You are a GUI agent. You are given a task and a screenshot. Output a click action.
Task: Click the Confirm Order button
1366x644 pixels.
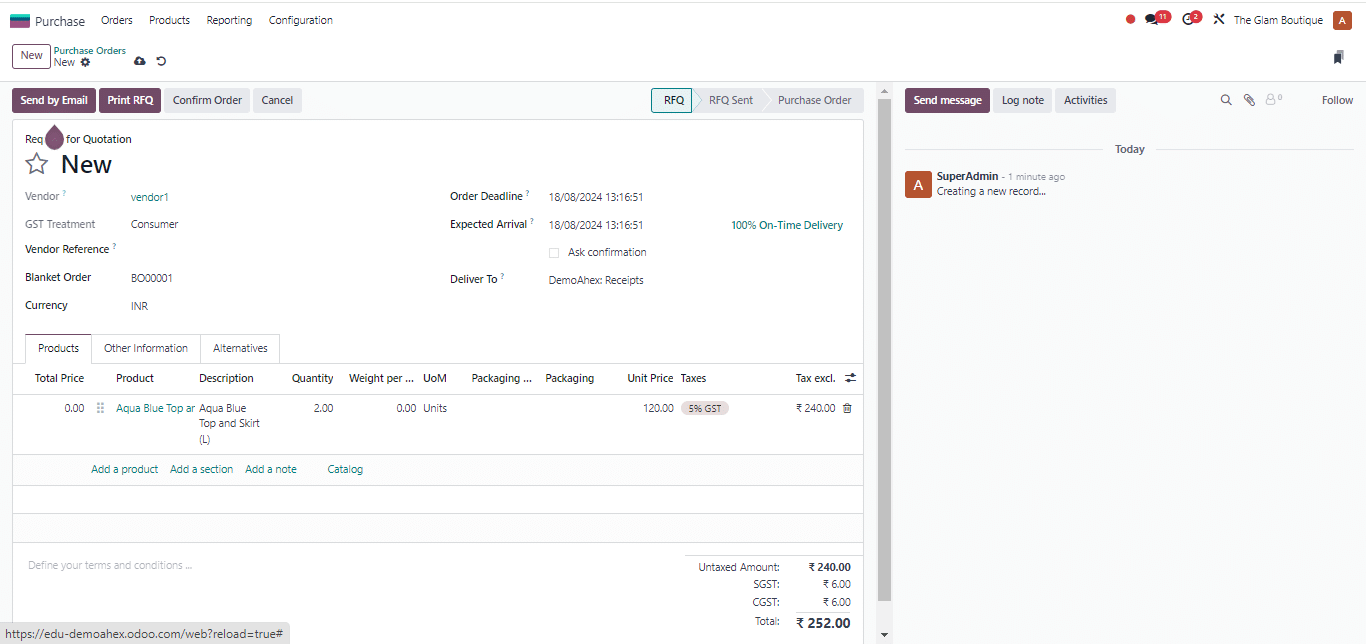pyautogui.click(x=207, y=100)
